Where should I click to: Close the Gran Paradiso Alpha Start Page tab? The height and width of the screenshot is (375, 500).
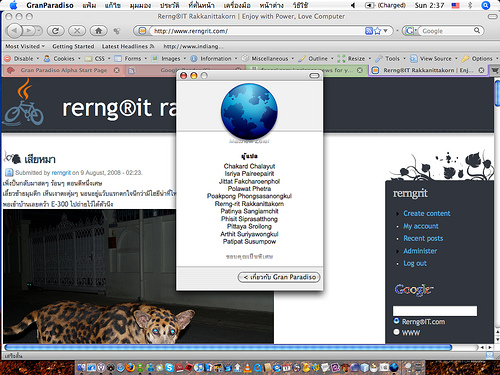[116, 70]
